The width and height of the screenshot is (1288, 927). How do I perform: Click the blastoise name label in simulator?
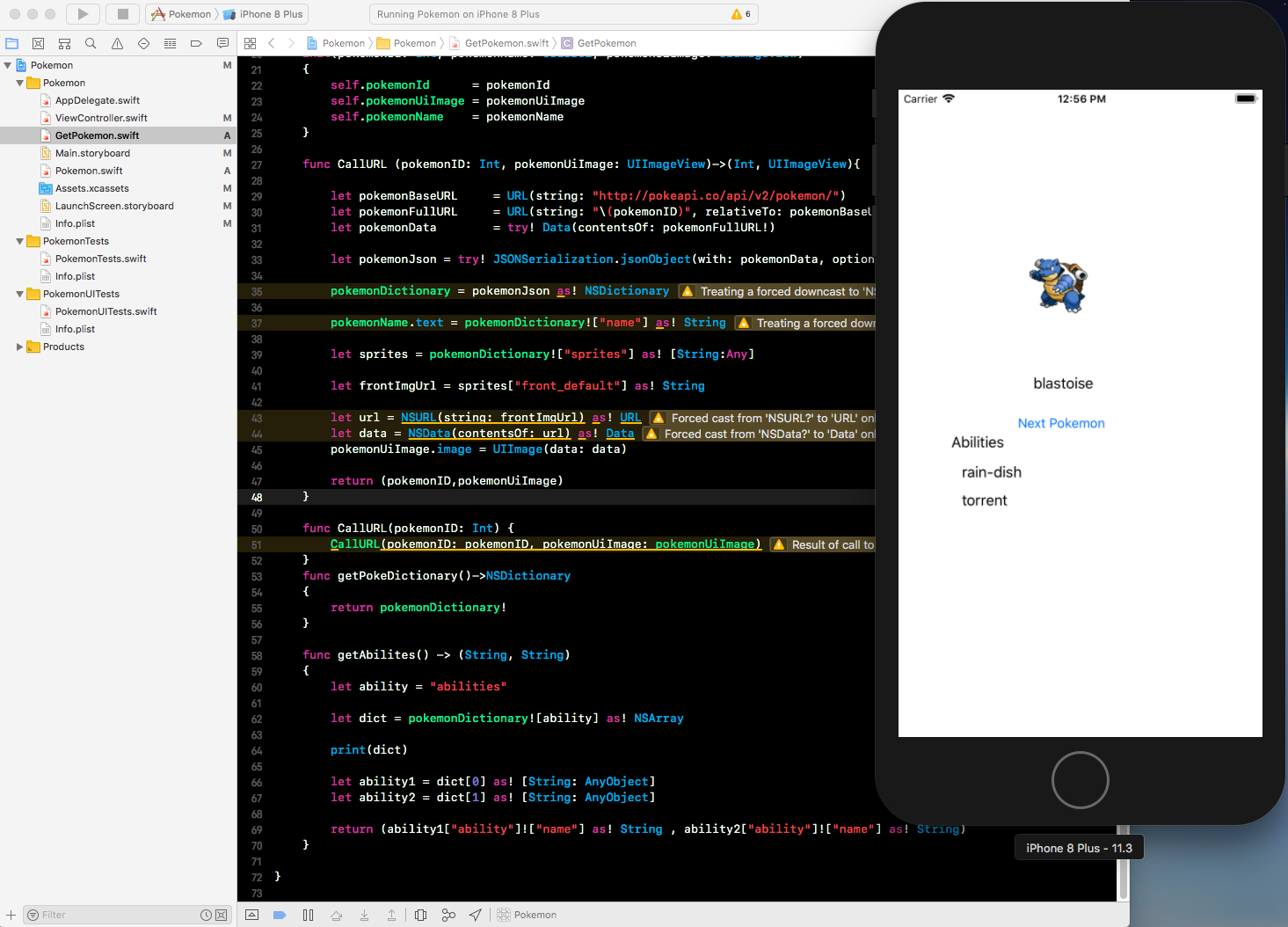pos(1063,383)
